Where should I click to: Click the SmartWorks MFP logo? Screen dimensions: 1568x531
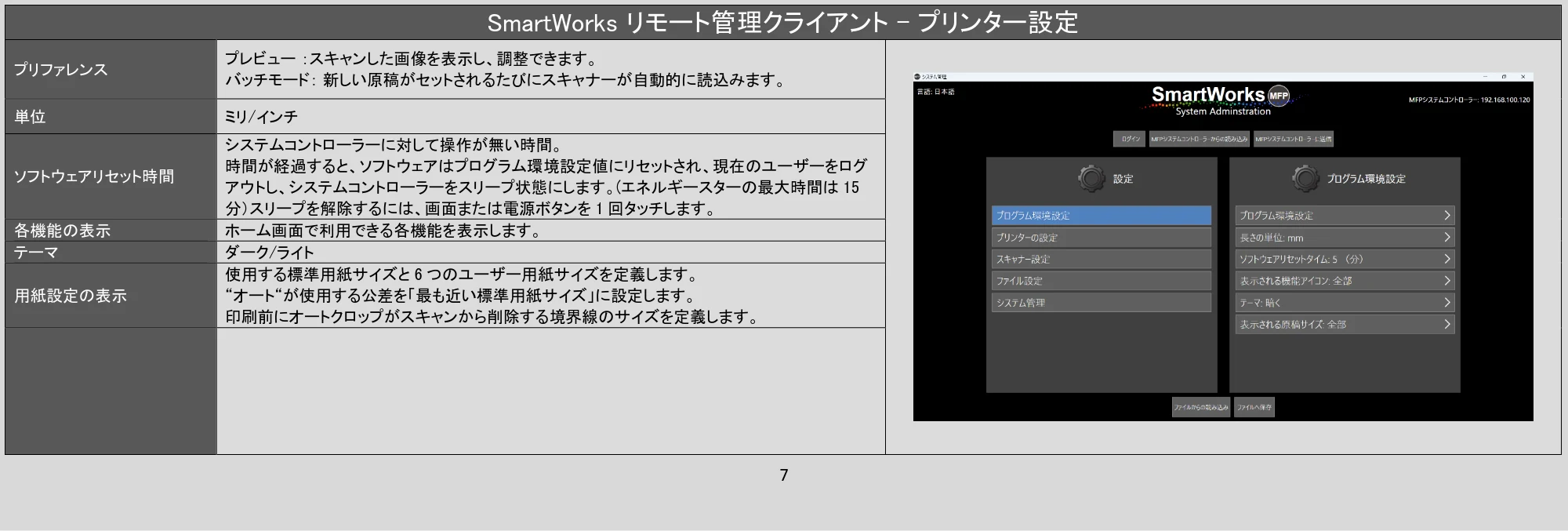pos(1220,95)
